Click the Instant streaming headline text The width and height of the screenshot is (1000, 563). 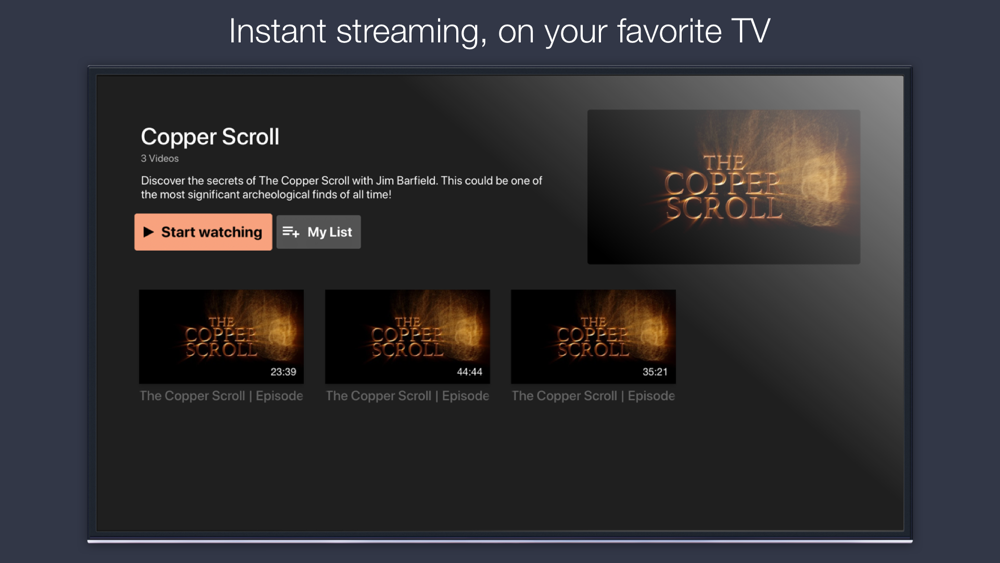point(499,31)
